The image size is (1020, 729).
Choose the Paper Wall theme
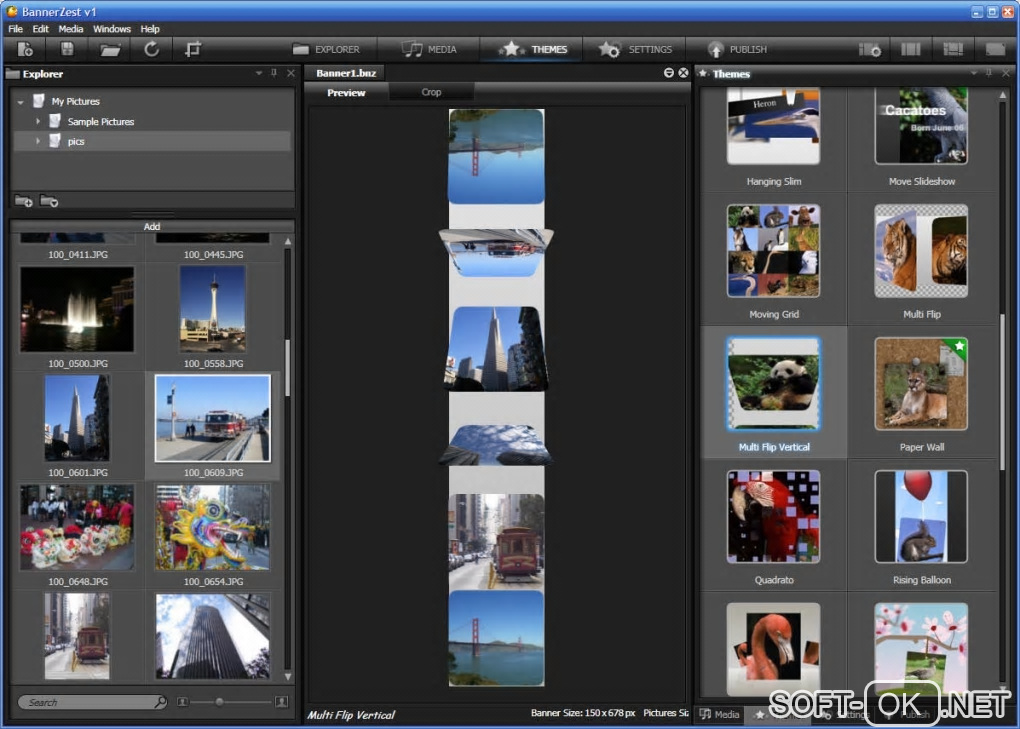point(921,384)
